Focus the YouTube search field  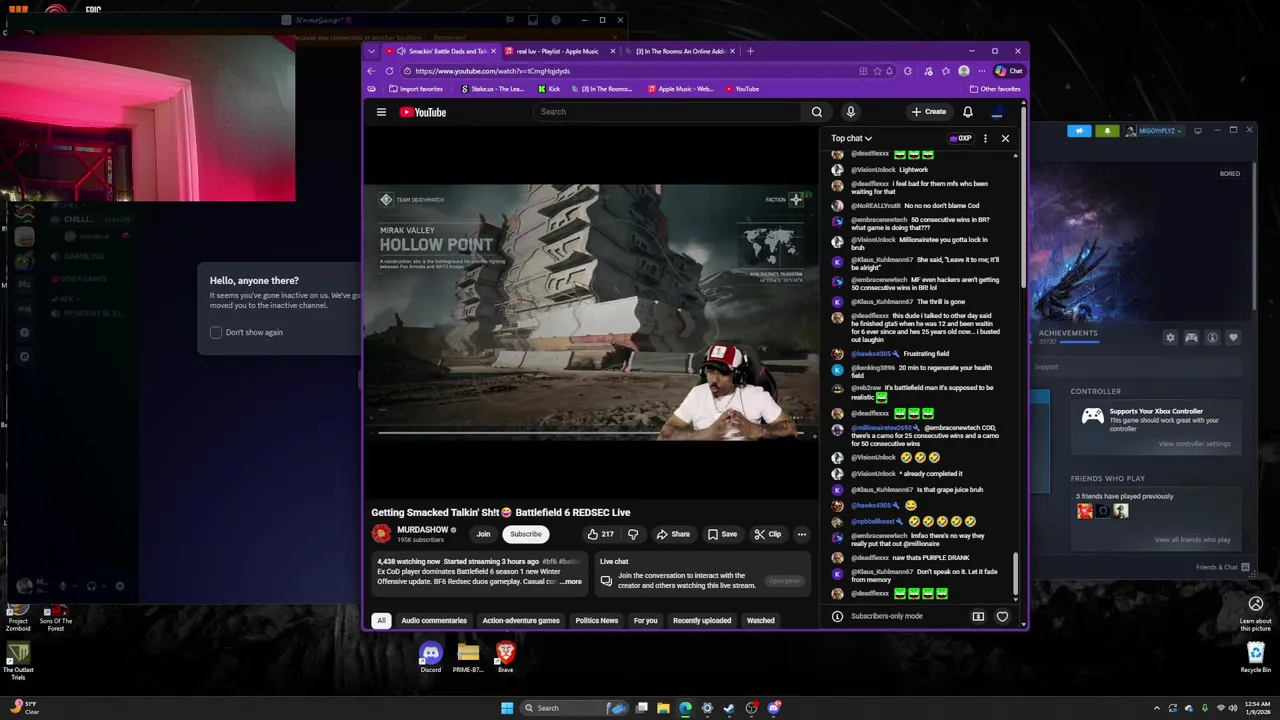click(x=667, y=112)
